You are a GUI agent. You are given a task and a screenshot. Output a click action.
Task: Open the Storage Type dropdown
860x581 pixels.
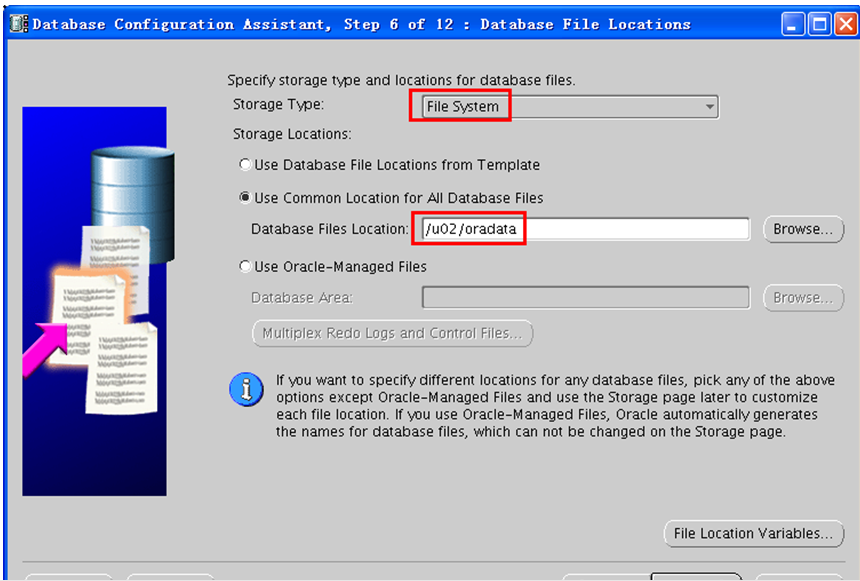[570, 106]
